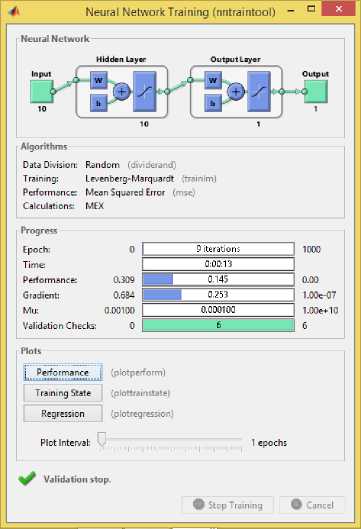The image size is (361, 529).
Task: Click the green Validation Checks bar
Action: point(218,325)
